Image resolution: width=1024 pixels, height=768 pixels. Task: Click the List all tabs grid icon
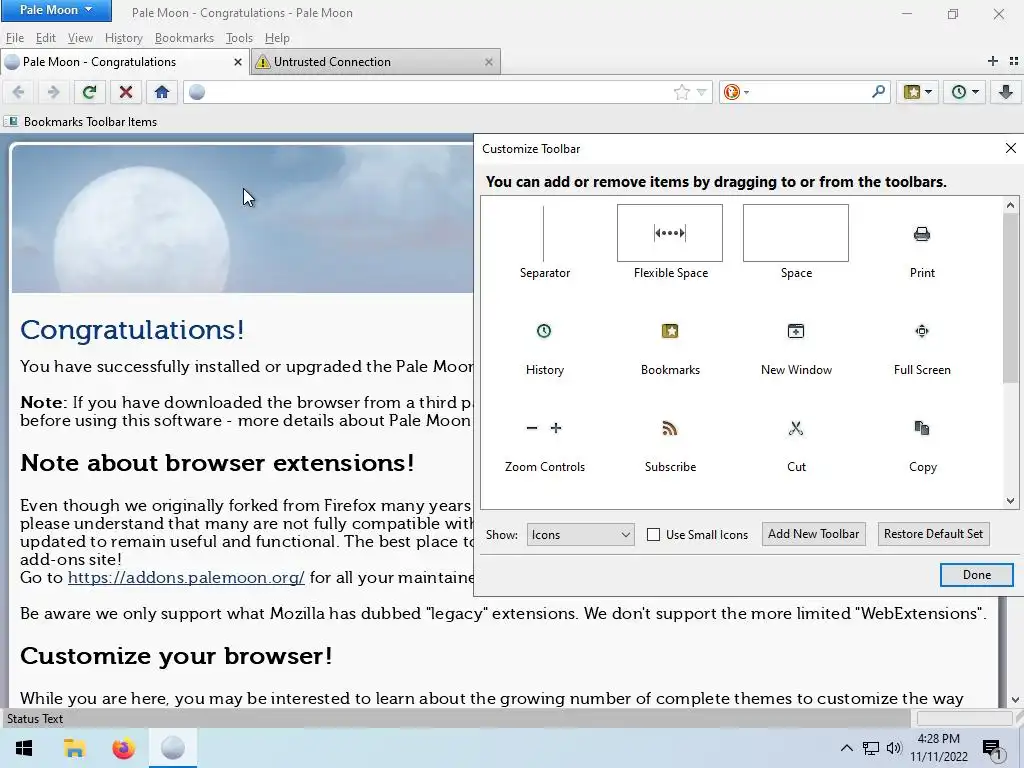click(1014, 61)
